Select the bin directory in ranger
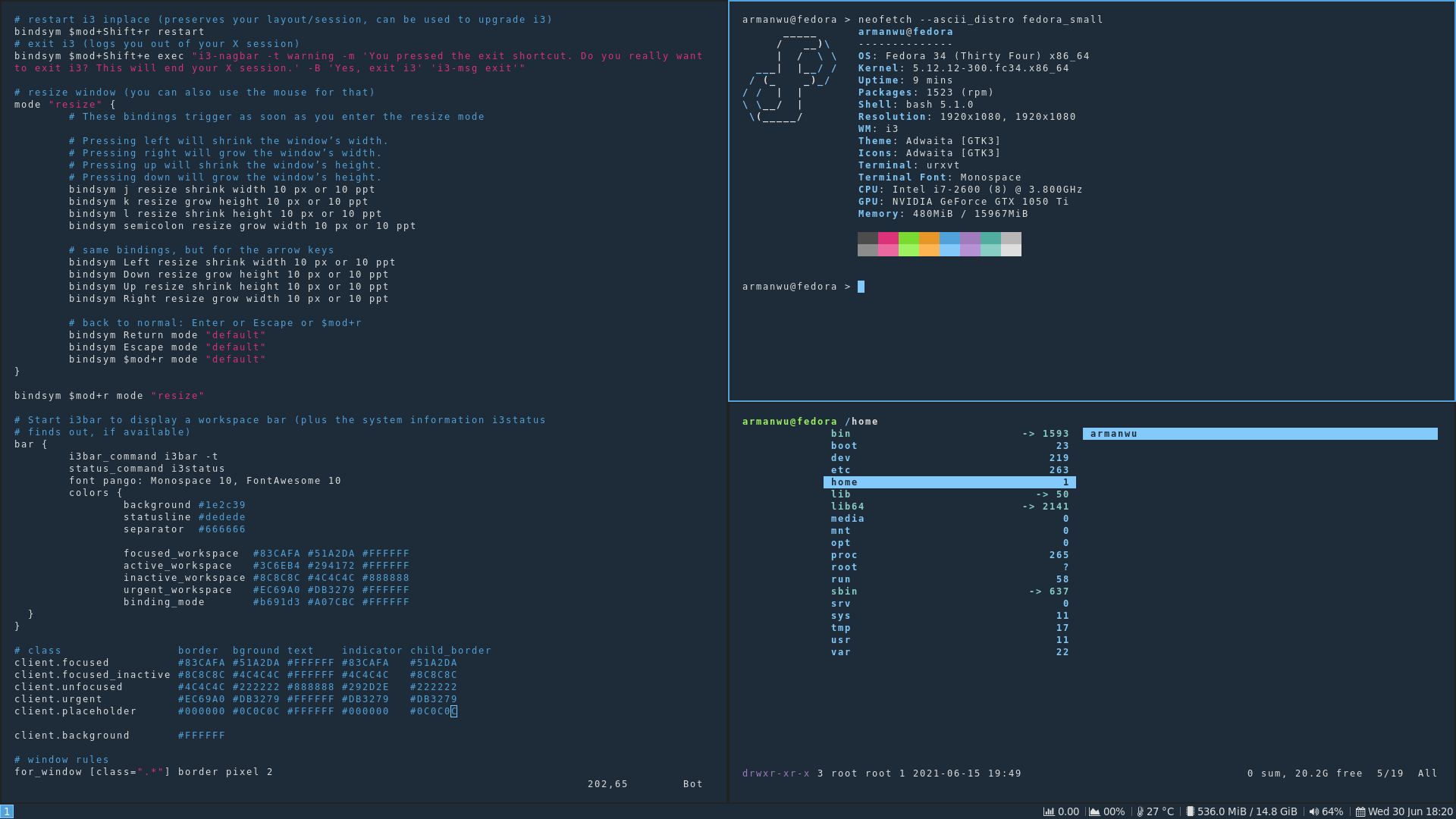Viewport: 1456px width, 819px height. click(949, 434)
